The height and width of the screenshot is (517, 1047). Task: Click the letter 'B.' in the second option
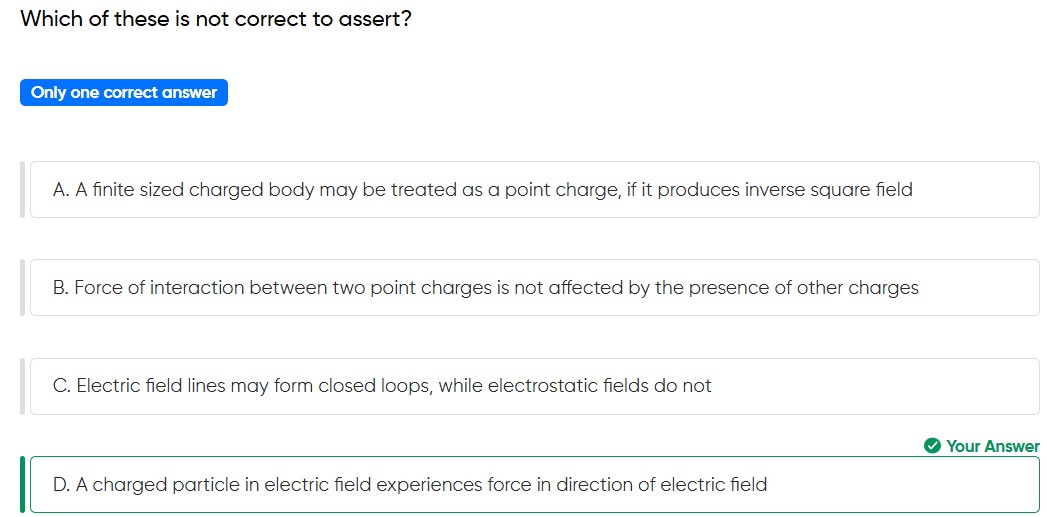click(x=61, y=288)
